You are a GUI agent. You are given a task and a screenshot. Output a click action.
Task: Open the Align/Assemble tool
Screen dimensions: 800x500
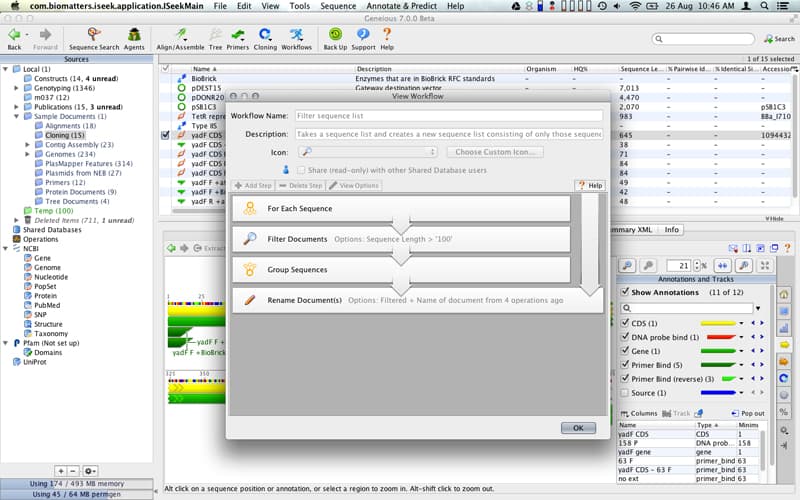[180, 39]
